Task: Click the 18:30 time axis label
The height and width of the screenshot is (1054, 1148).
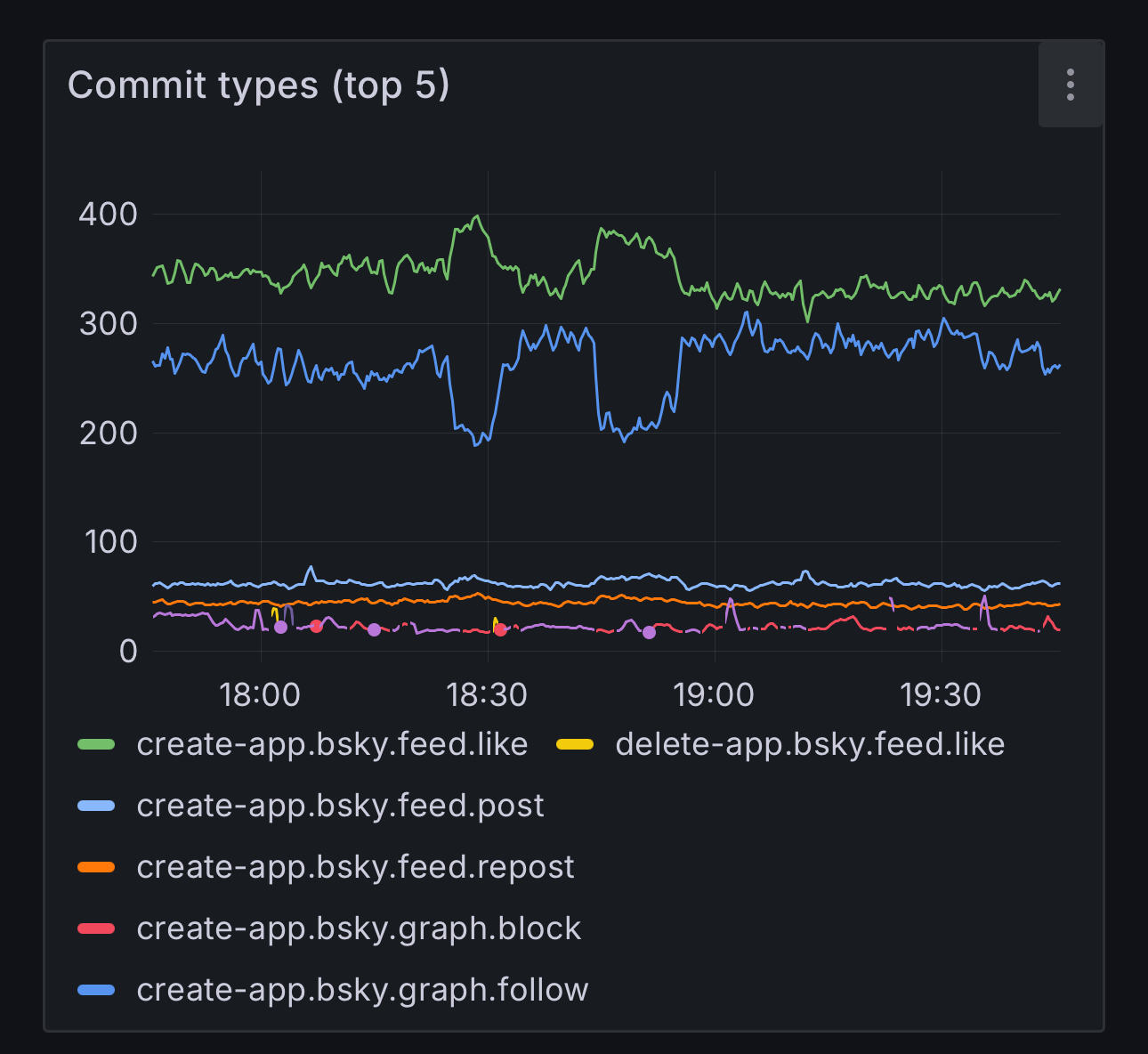Action: pos(487,694)
